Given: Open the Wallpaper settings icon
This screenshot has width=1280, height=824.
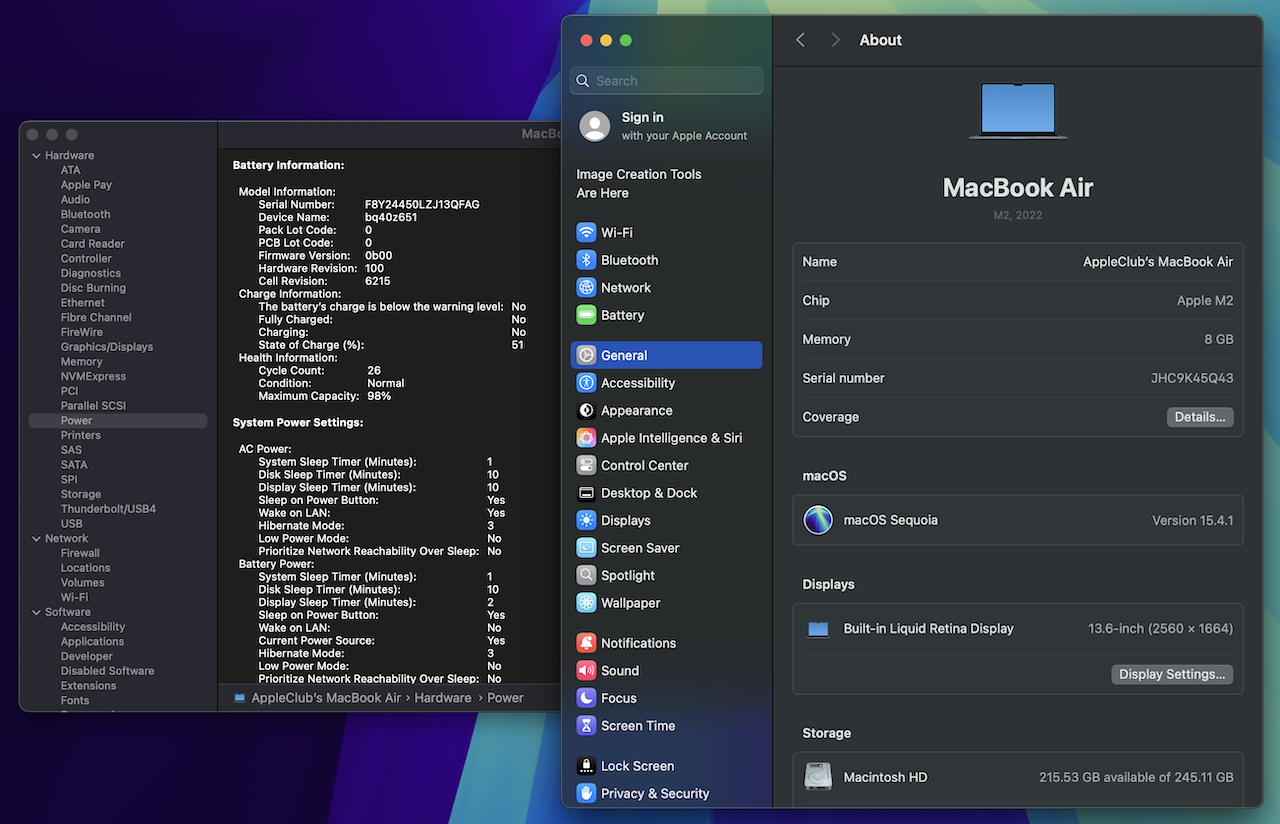Looking at the screenshot, I should pyautogui.click(x=586, y=603).
